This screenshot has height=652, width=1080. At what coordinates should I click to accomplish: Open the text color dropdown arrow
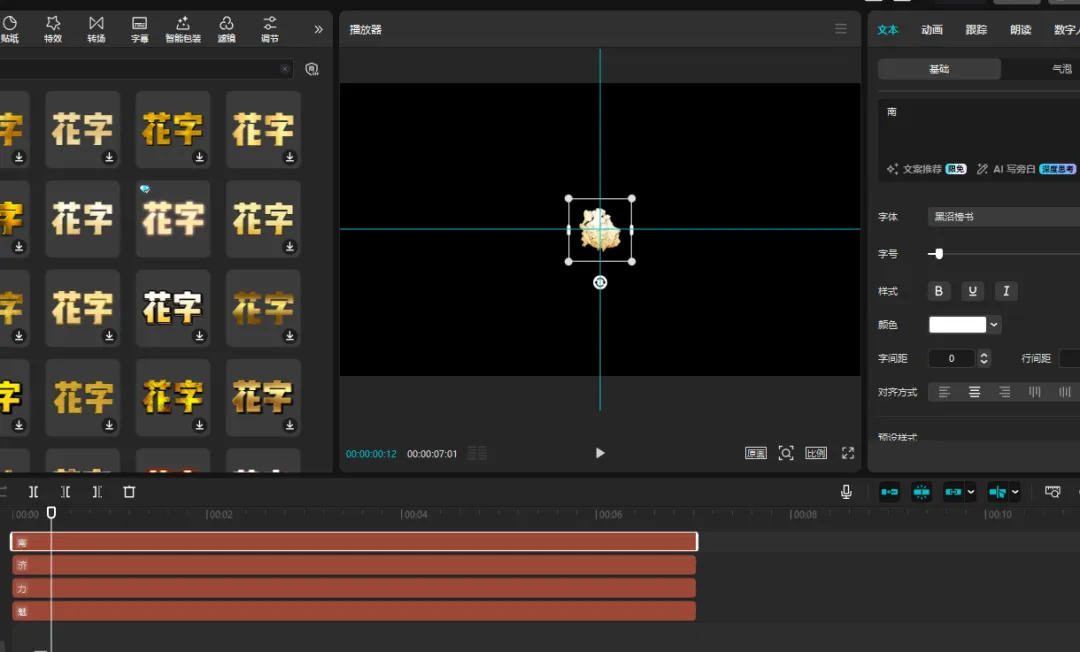[x=994, y=325]
